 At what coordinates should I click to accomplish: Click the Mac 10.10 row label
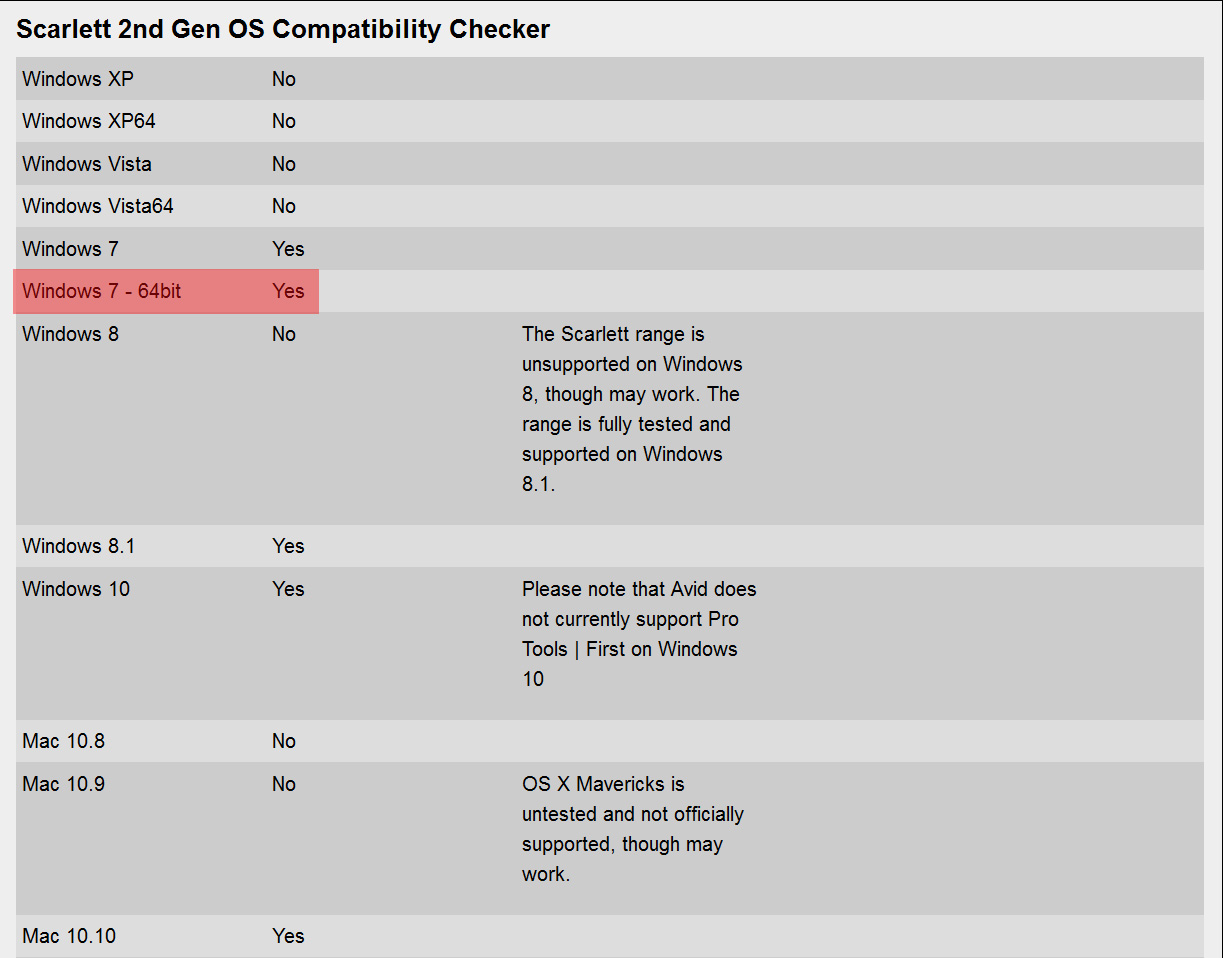tap(69, 936)
